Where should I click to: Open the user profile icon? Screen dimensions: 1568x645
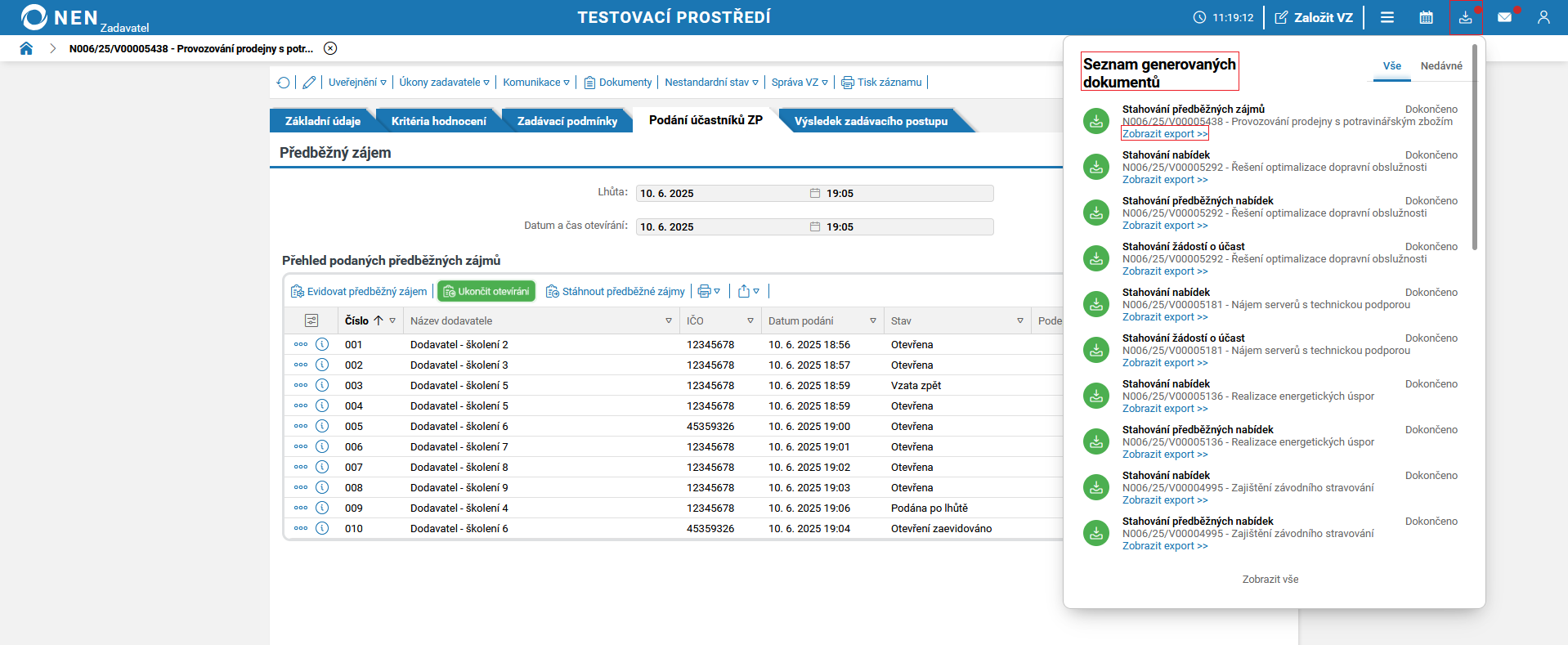coord(1543,17)
